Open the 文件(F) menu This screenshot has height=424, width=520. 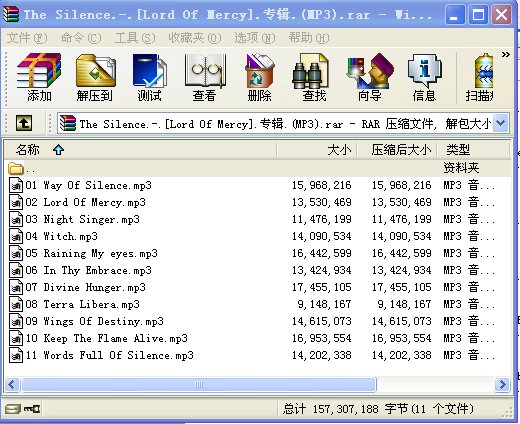click(x=27, y=38)
